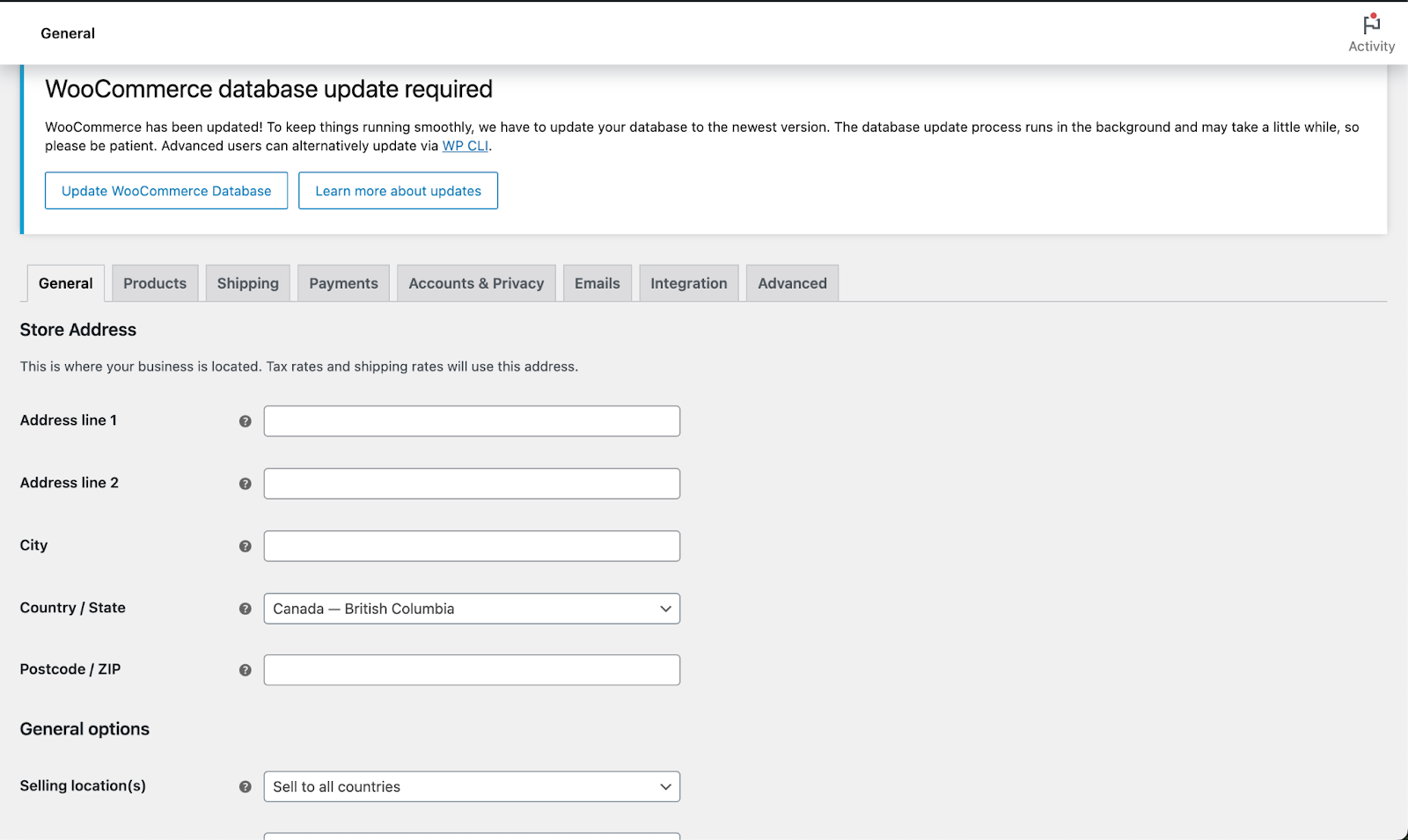Screen dimensions: 1408x840
Task: Open the Activity flag panel
Action: tap(1371, 33)
